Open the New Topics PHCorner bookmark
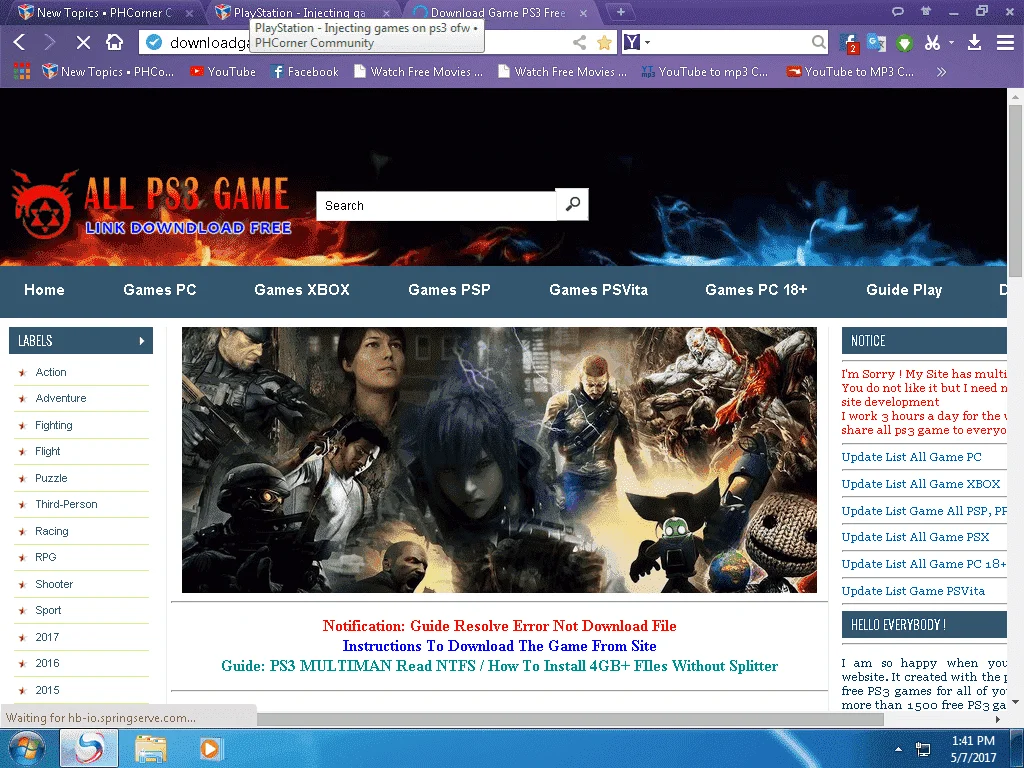 coord(107,72)
